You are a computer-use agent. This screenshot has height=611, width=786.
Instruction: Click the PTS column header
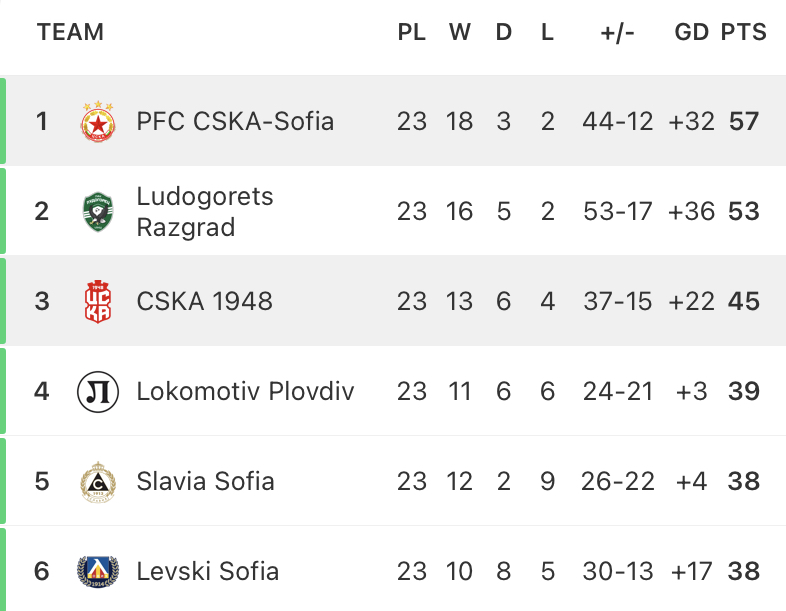[x=743, y=32]
